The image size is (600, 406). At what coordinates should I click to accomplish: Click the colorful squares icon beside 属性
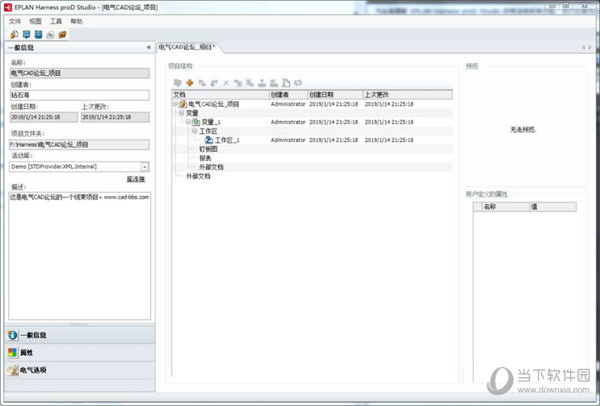(13, 352)
